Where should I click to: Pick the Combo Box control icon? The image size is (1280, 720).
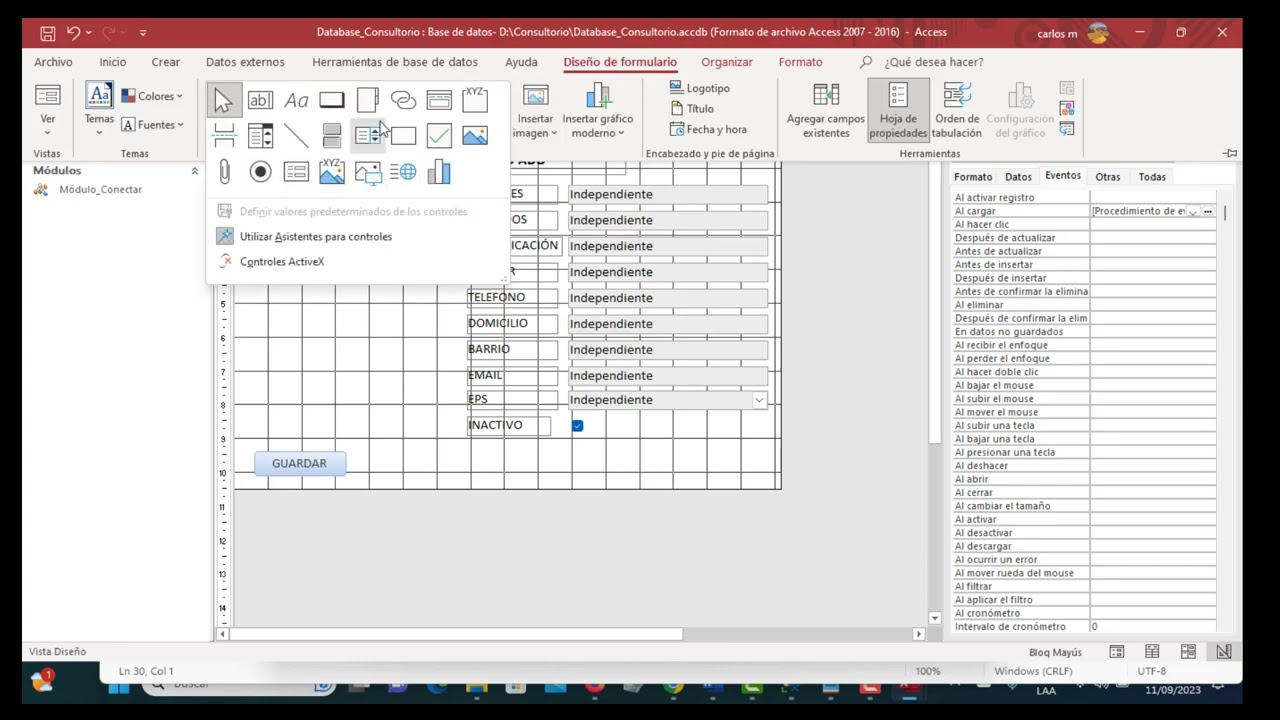click(260, 136)
